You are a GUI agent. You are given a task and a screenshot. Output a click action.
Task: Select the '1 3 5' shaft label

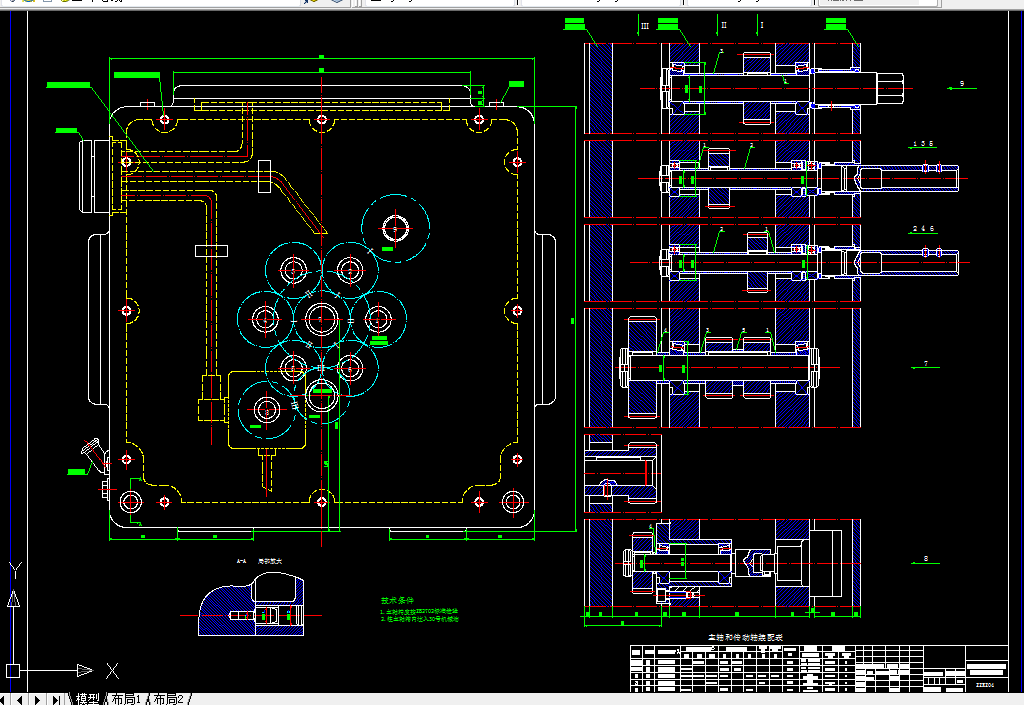coord(923,144)
